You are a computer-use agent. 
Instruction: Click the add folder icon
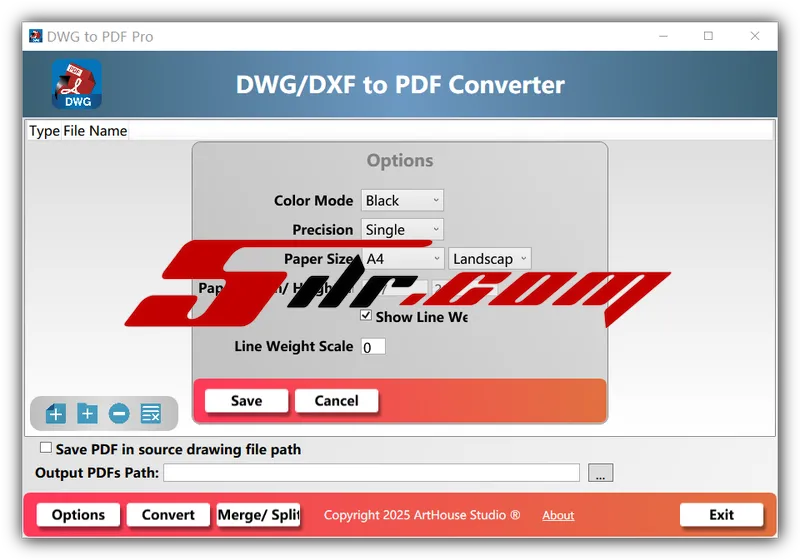tap(87, 413)
